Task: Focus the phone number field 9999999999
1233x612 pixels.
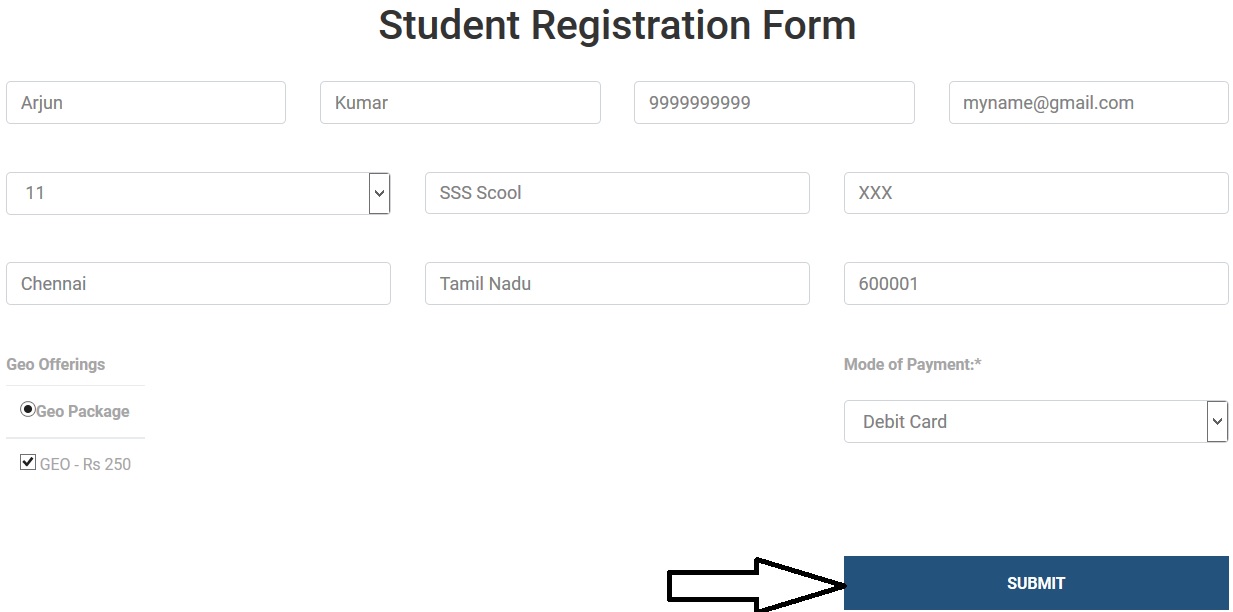Action: (774, 103)
